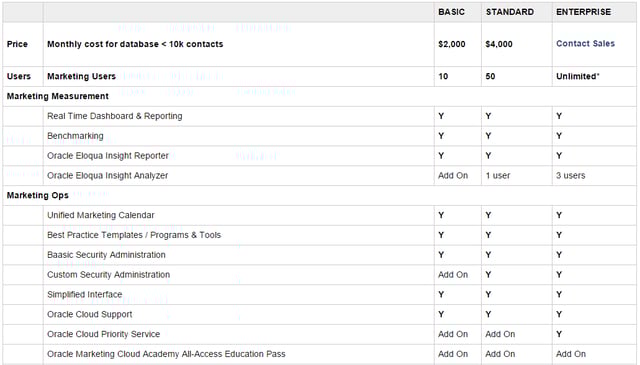
Task: Click the 10 users Basic value
Action: click(443, 76)
